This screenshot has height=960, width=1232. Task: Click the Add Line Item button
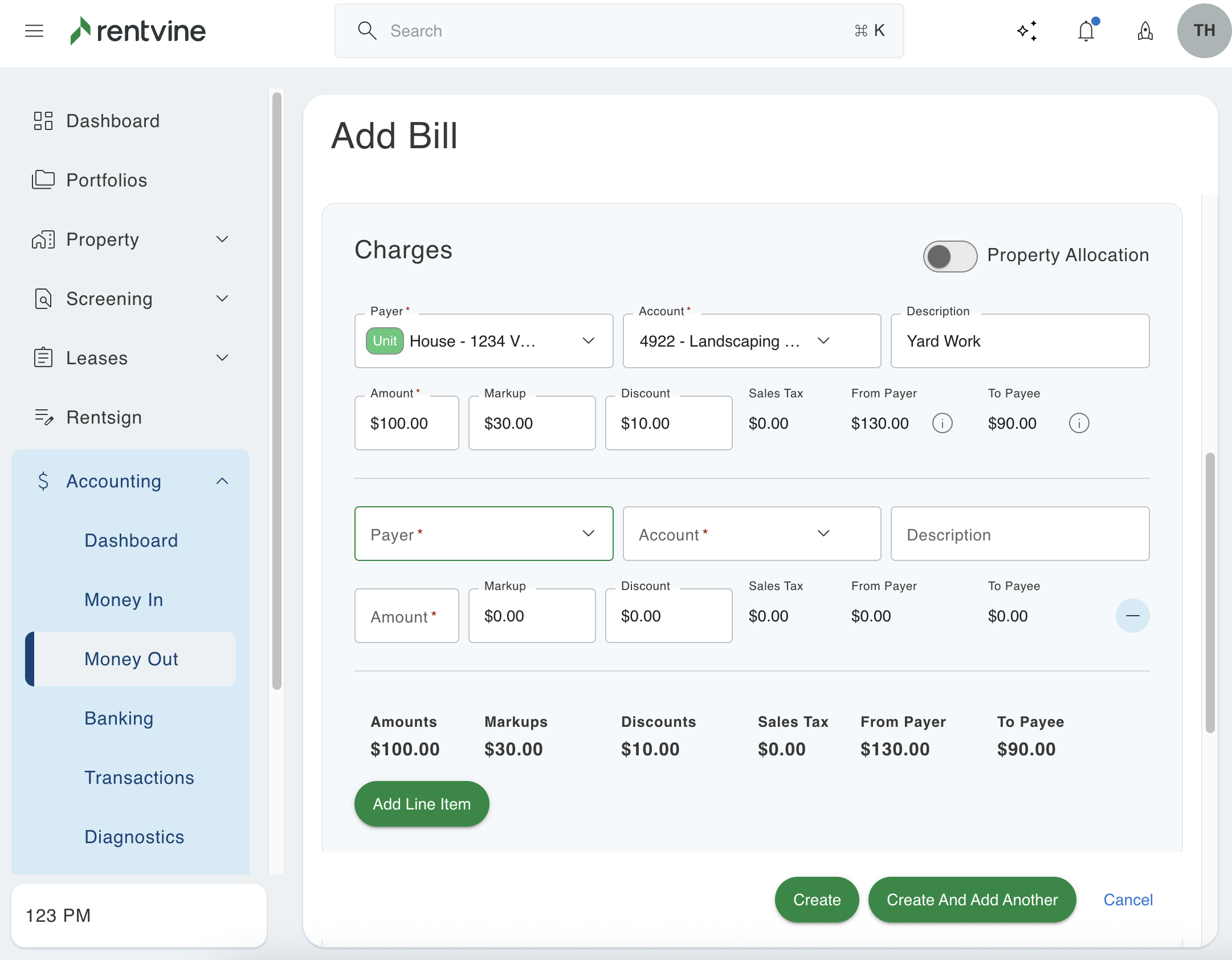pyautogui.click(x=422, y=804)
